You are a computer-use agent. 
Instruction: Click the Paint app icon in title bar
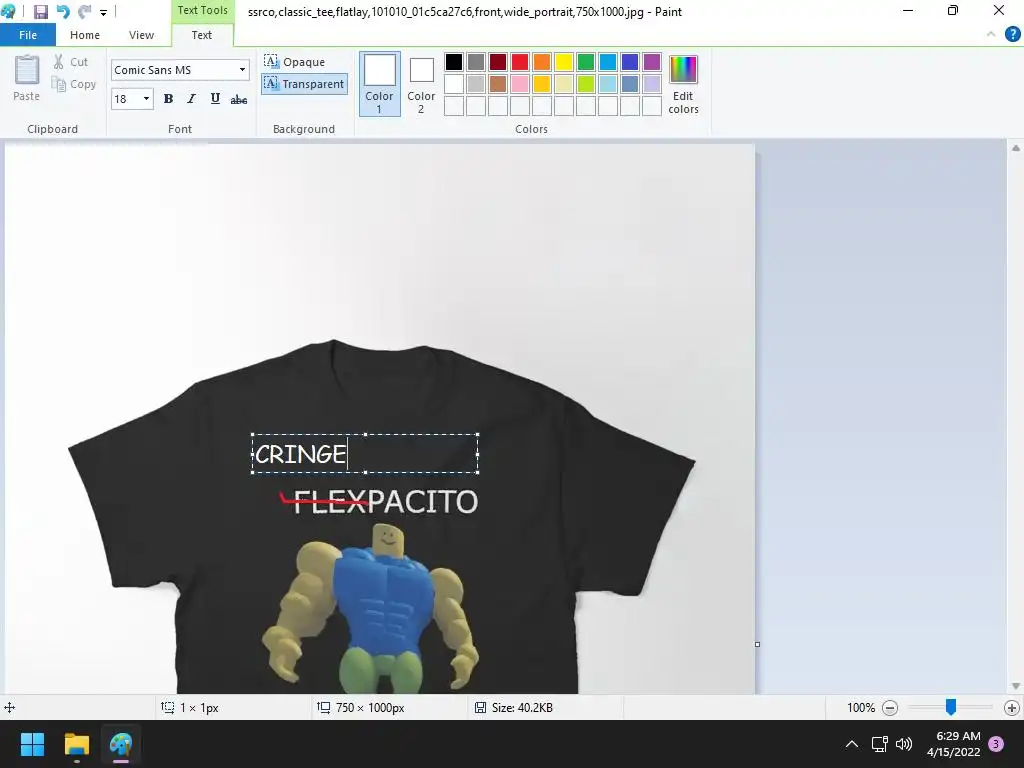pyautogui.click(x=8, y=11)
